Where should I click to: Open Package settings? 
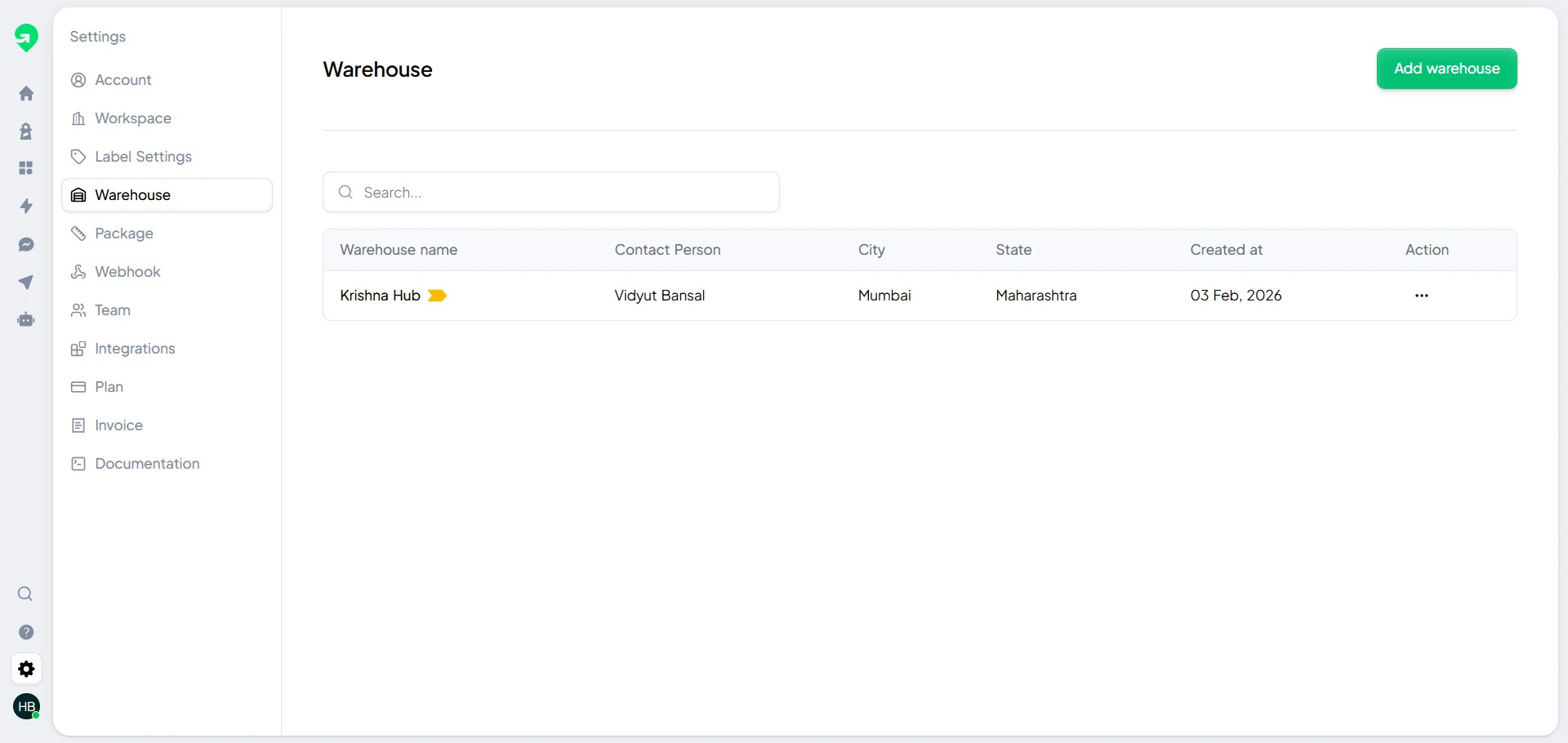pos(167,234)
